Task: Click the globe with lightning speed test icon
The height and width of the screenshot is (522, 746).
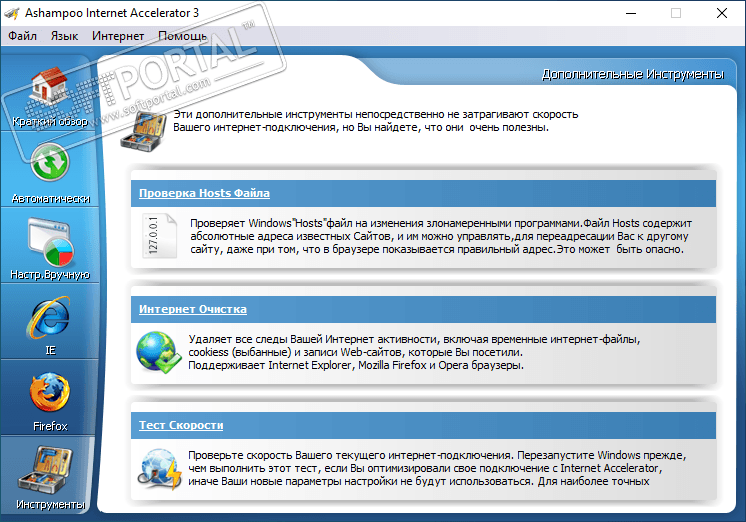Action: point(159,469)
